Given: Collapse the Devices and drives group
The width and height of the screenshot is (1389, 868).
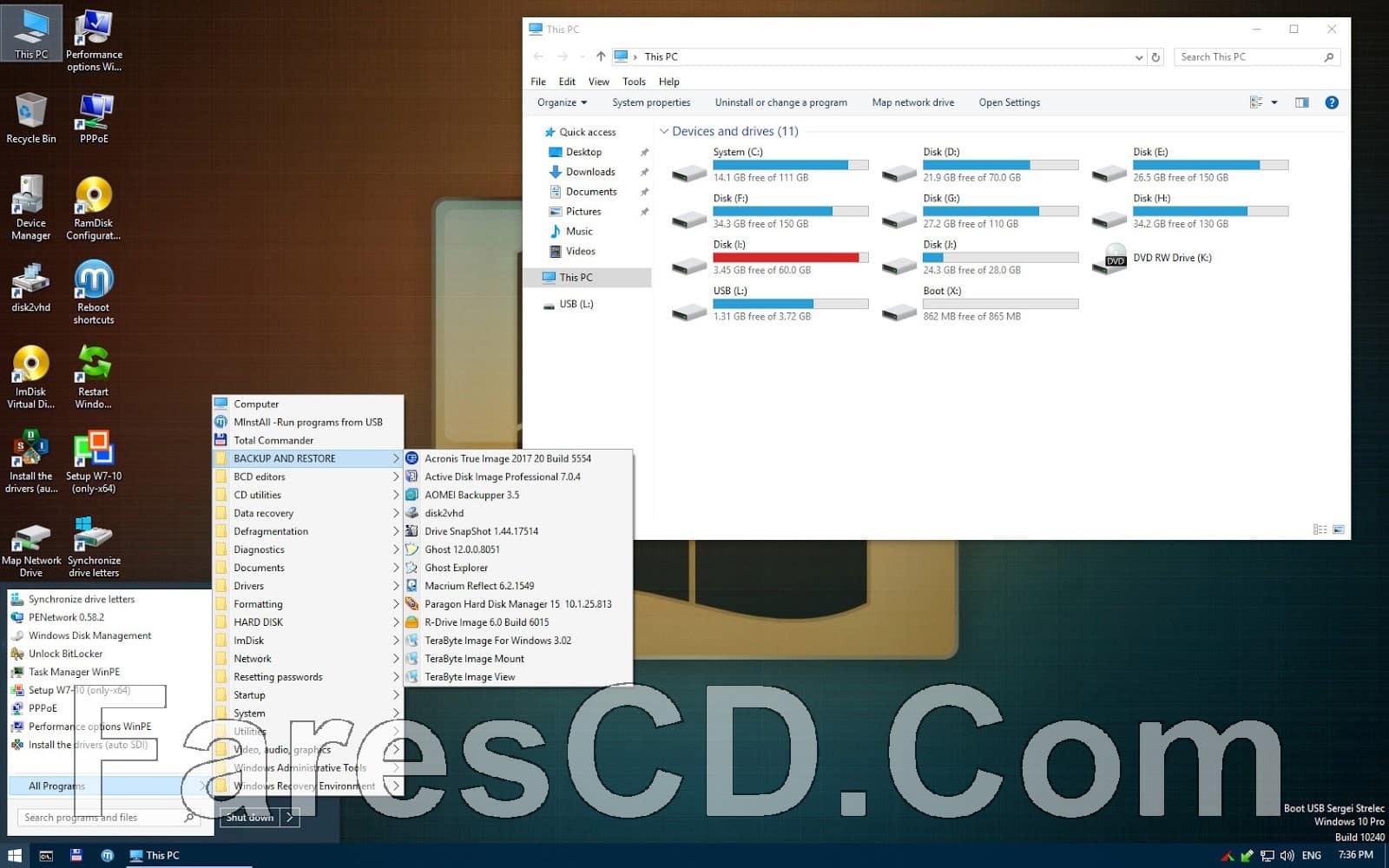Looking at the screenshot, I should [664, 132].
